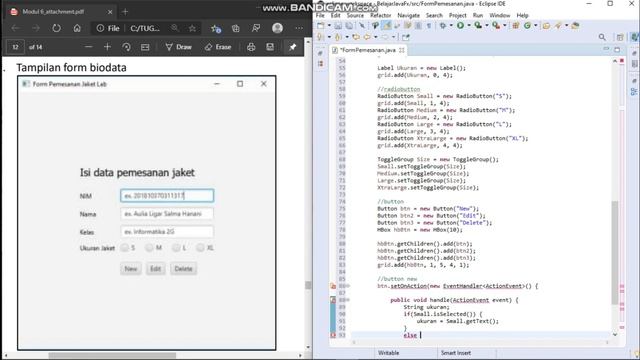The image size is (640, 360).
Task: Open Edge settings and more menu
Action: click(x=299, y=28)
